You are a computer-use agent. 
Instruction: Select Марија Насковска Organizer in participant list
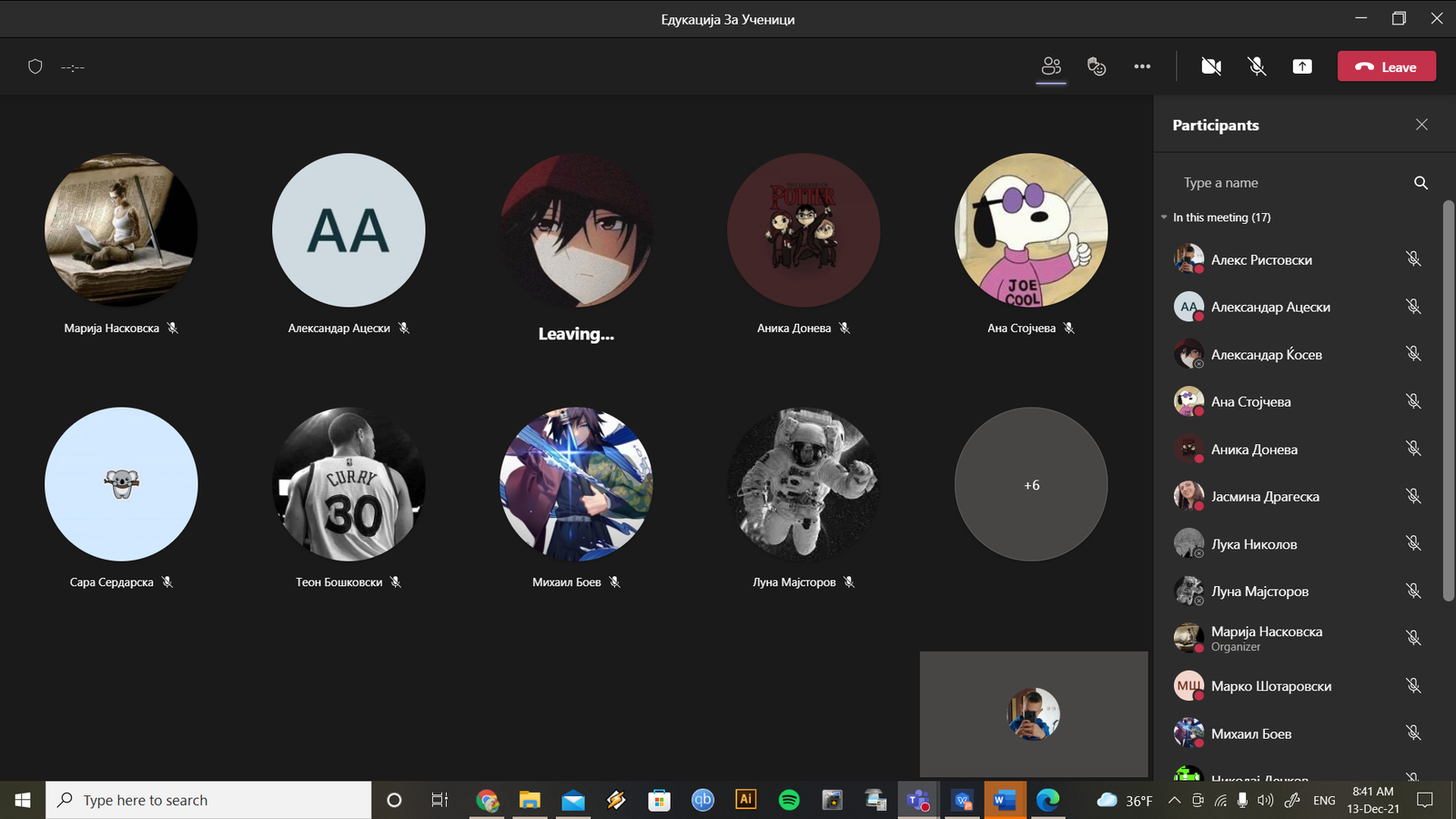click(1266, 638)
